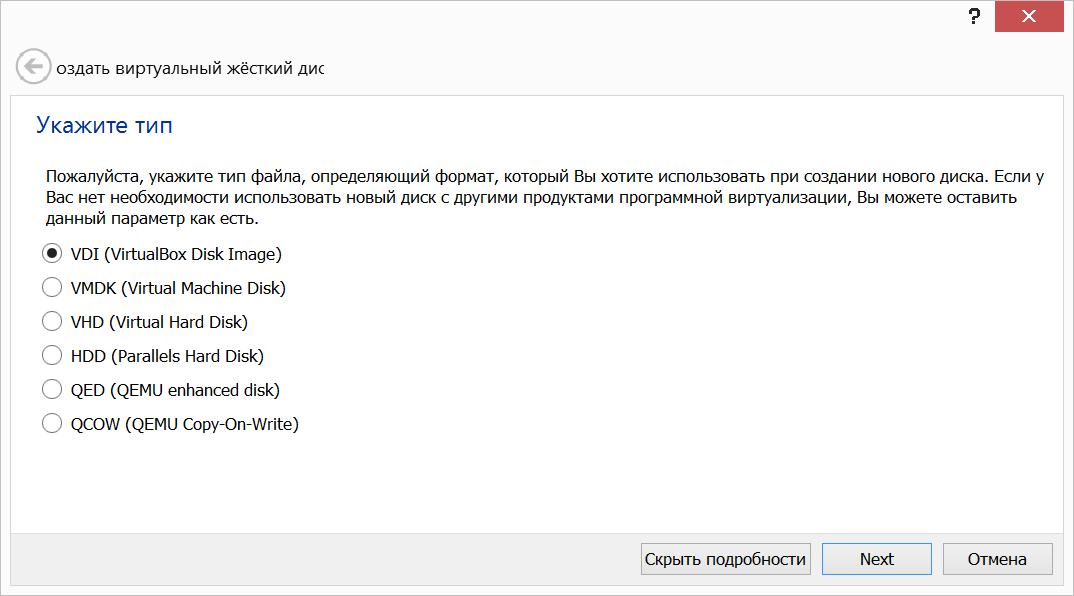Open help with the question mark icon

tap(974, 16)
